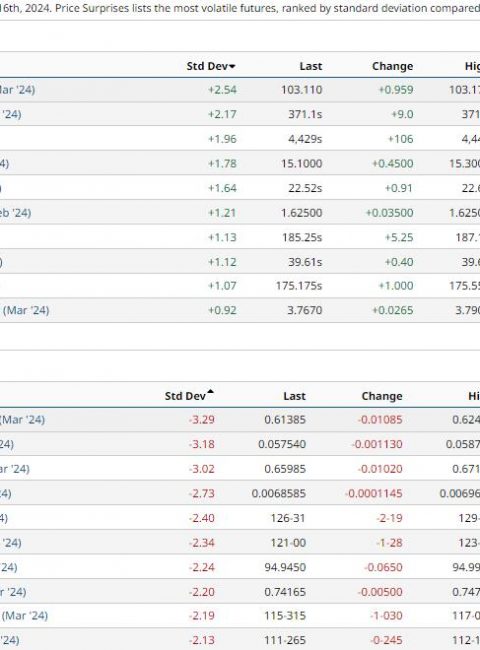Open the contract link with +2.54 Std Dev

tap(17, 90)
